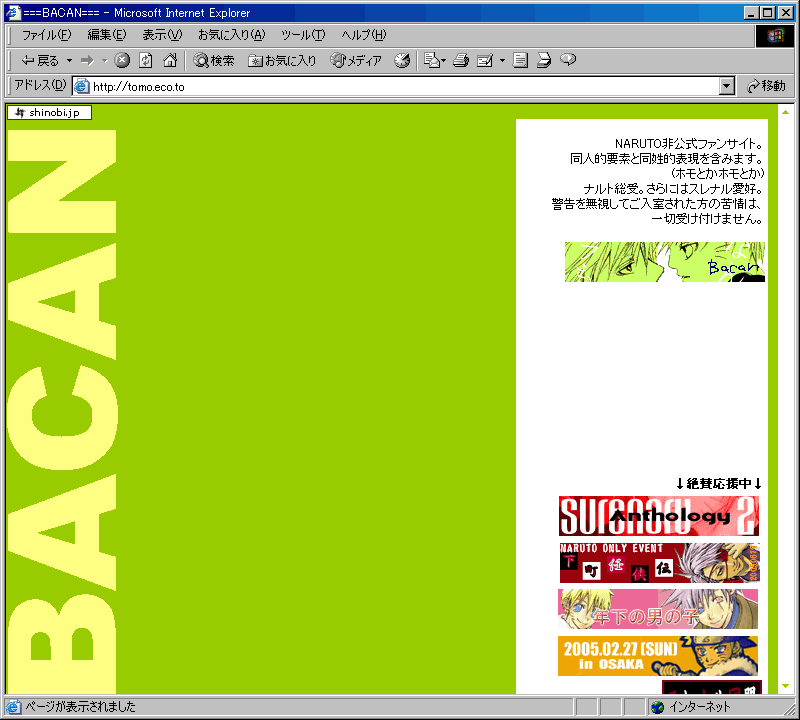Open the Edit button dropdown arrow

(x=502, y=61)
